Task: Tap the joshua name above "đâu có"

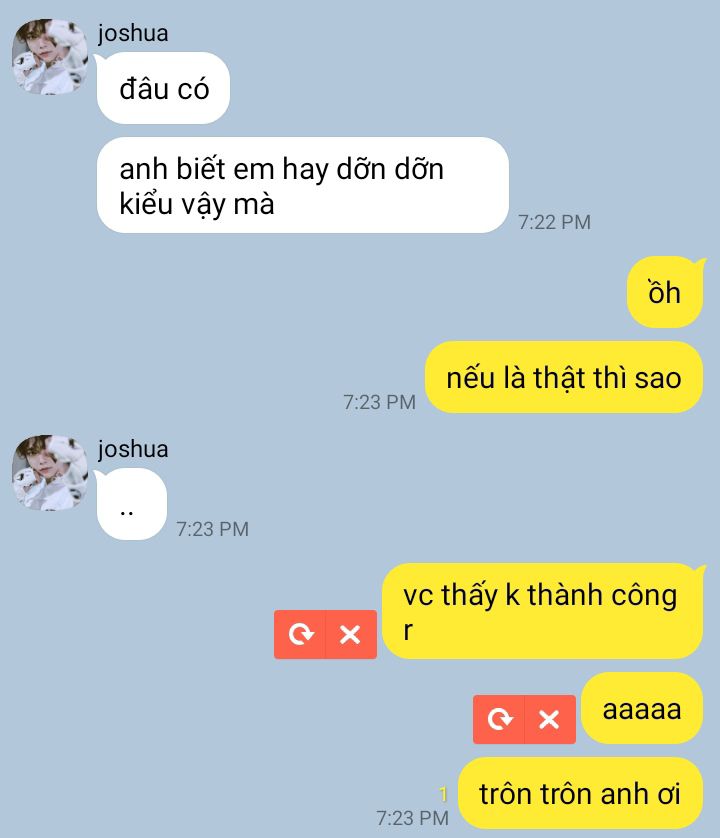Action: pyautogui.click(x=133, y=33)
